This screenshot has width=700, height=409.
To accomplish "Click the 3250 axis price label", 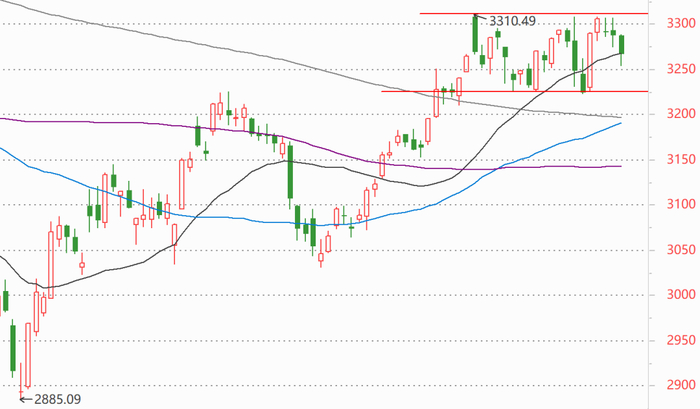I will pos(681,69).
